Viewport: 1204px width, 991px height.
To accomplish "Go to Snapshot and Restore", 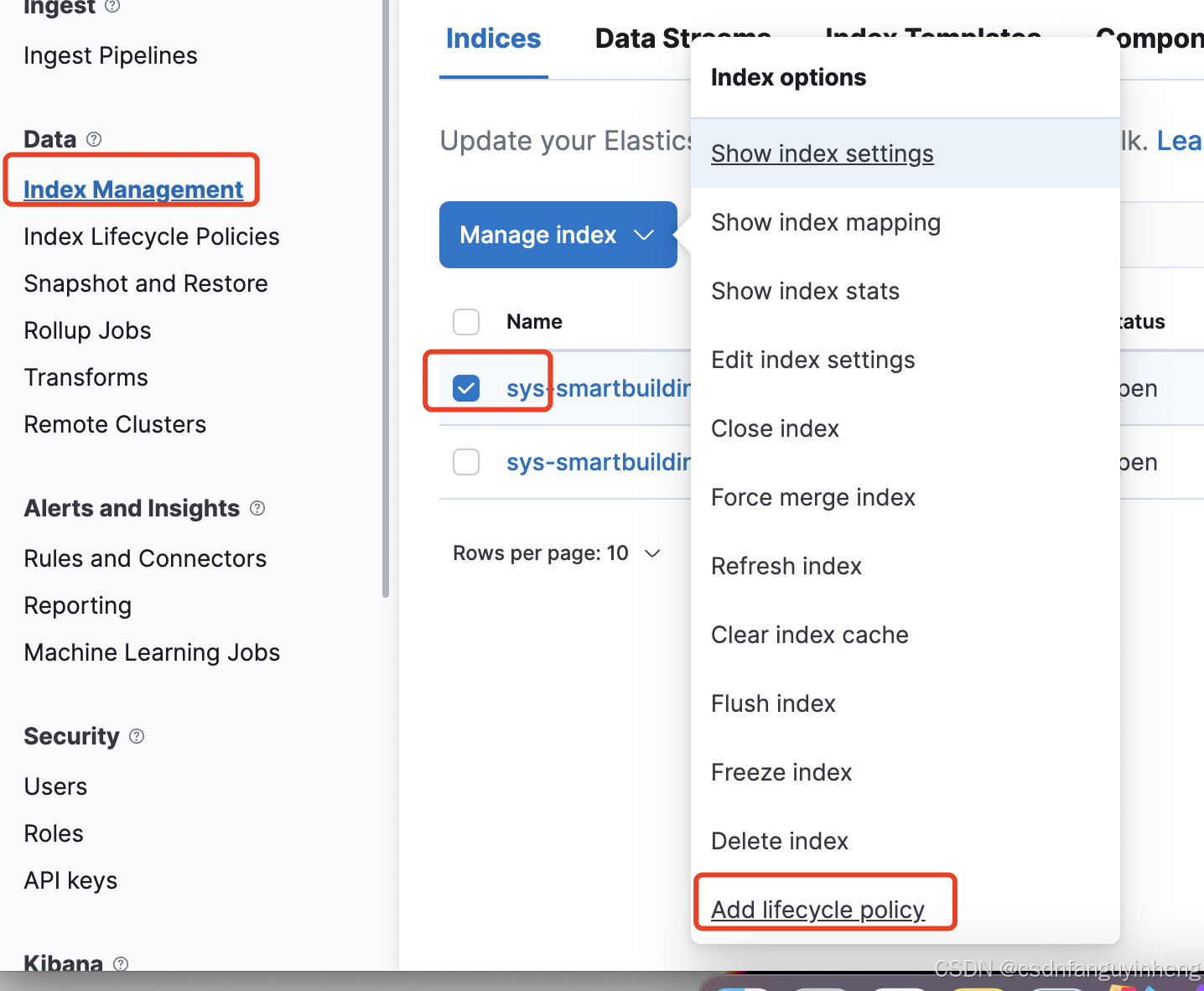I will click(146, 283).
